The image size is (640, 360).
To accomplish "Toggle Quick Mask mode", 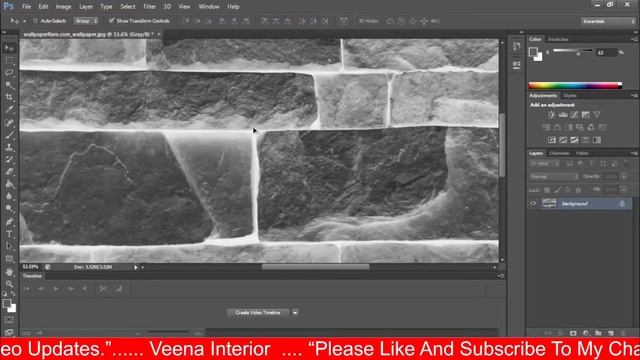I will [9, 320].
